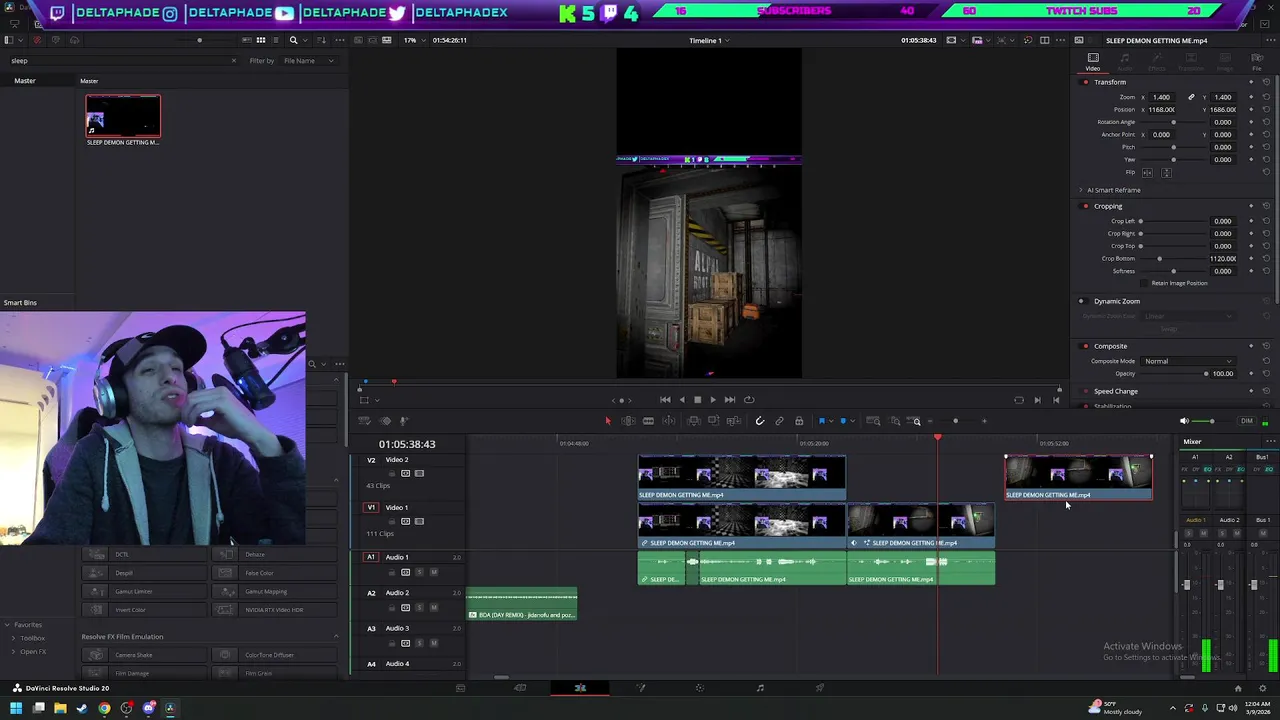Toggle Position Lock padlock
Image resolution: width=1280 pixels, height=720 pixels.
tap(799, 421)
